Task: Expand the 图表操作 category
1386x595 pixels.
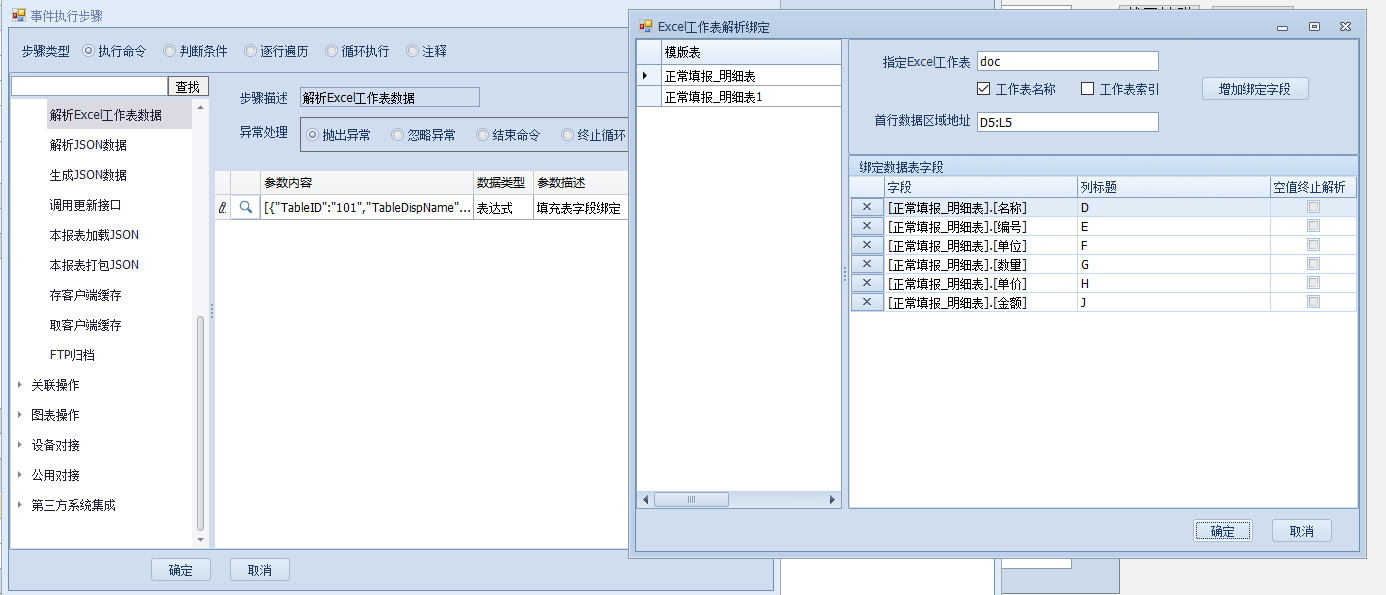Action: (x=20, y=415)
